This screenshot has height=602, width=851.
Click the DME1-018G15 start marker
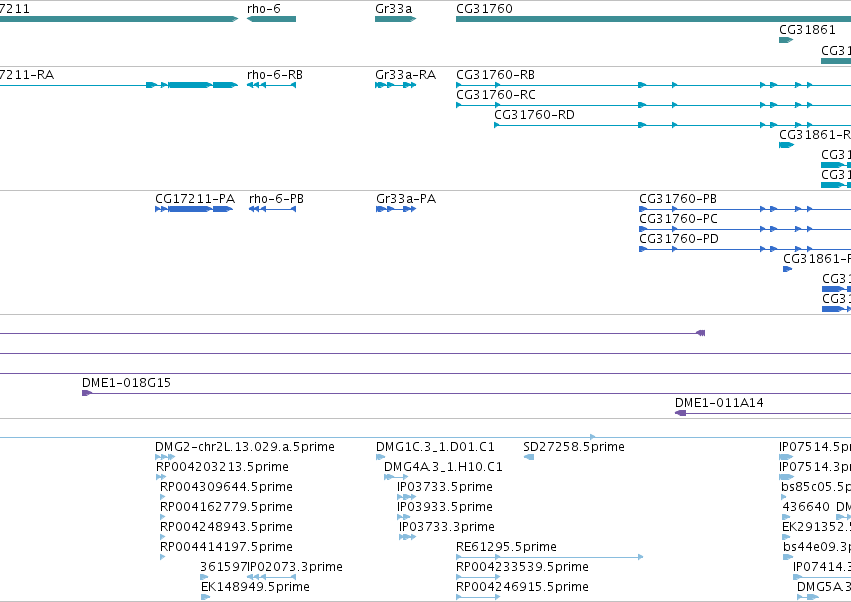pyautogui.click(x=87, y=393)
